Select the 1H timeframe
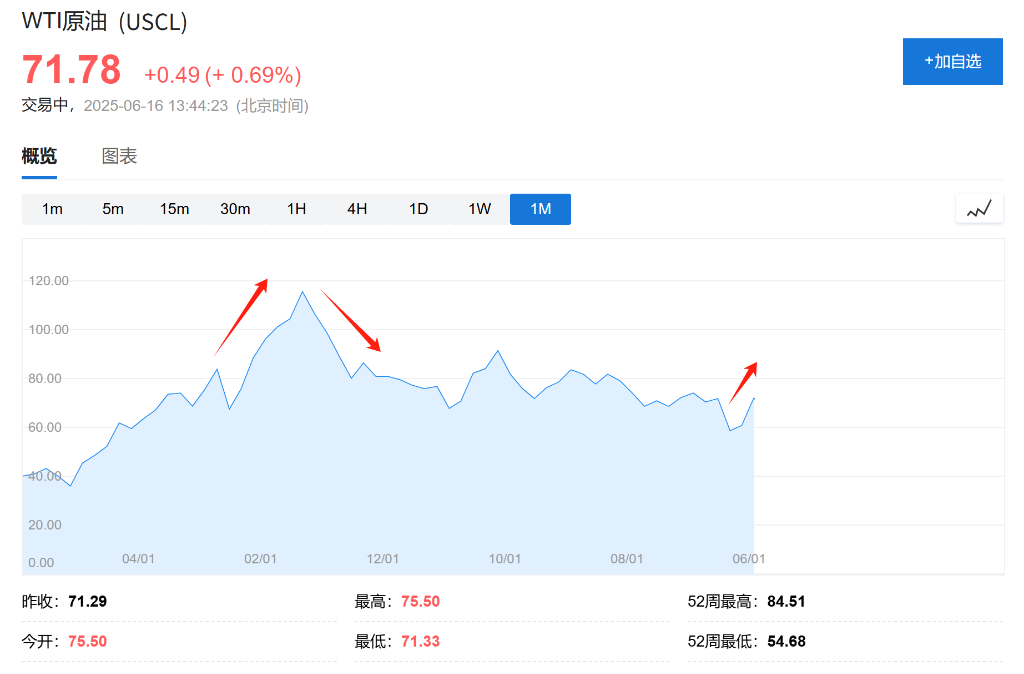The height and width of the screenshot is (674, 1024). 296,209
